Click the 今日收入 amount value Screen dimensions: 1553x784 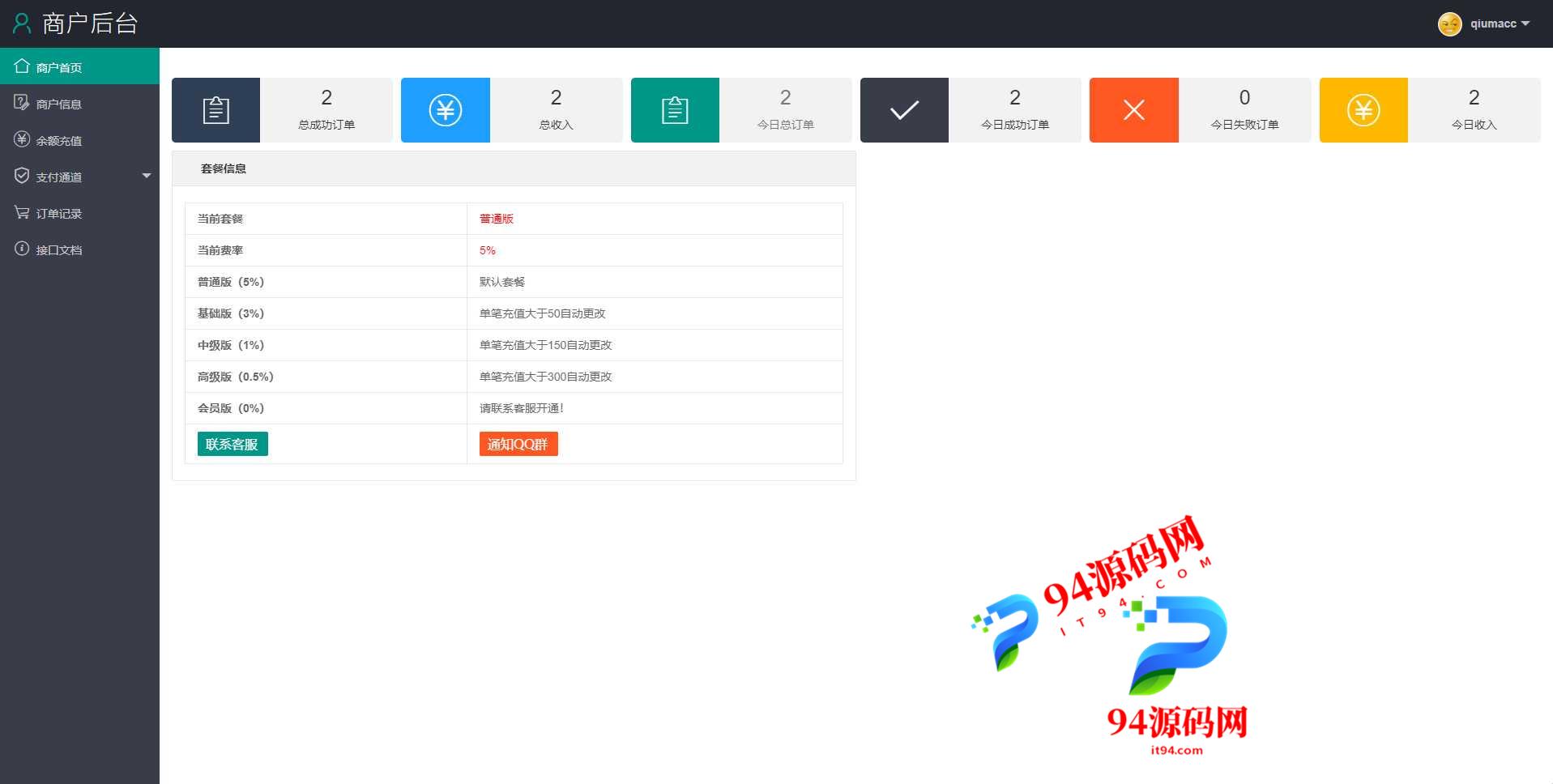point(1474,98)
